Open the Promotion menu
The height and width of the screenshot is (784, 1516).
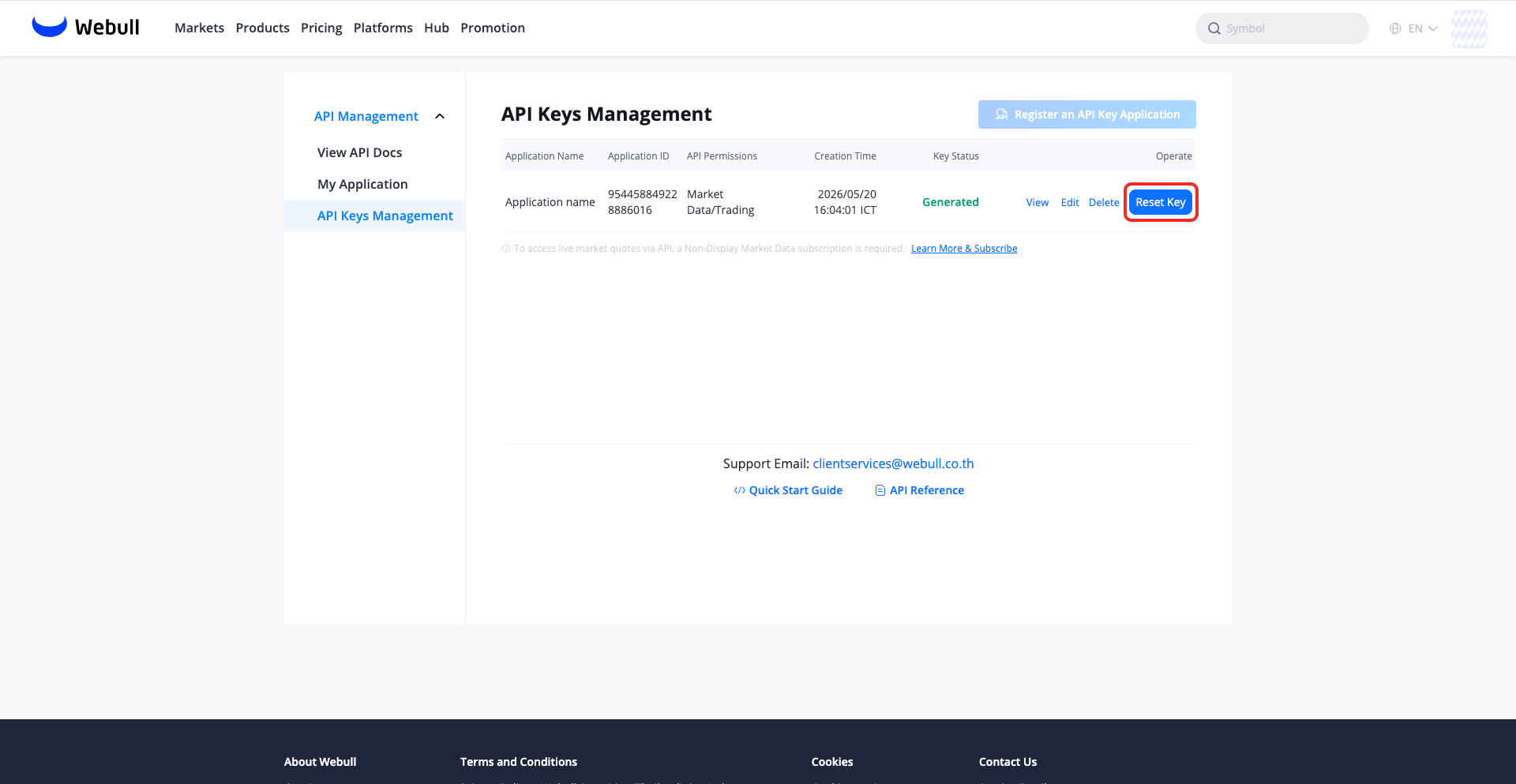493,28
